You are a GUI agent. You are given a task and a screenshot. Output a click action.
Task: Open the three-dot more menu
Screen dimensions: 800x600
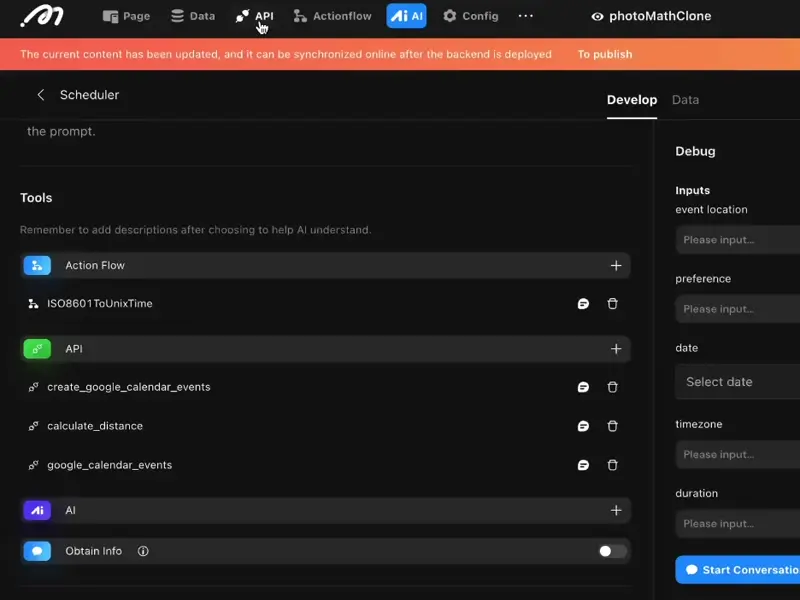click(525, 16)
